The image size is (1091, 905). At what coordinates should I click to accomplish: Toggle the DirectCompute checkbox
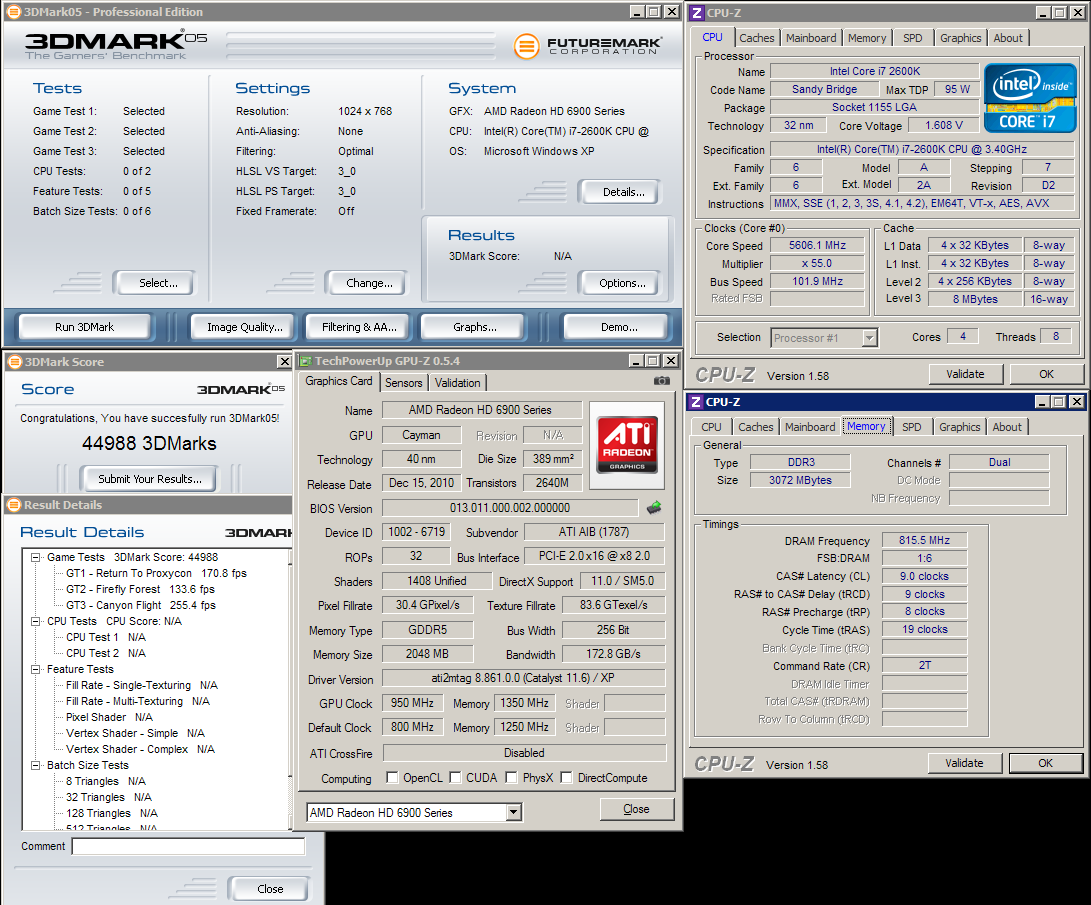[x=566, y=777]
